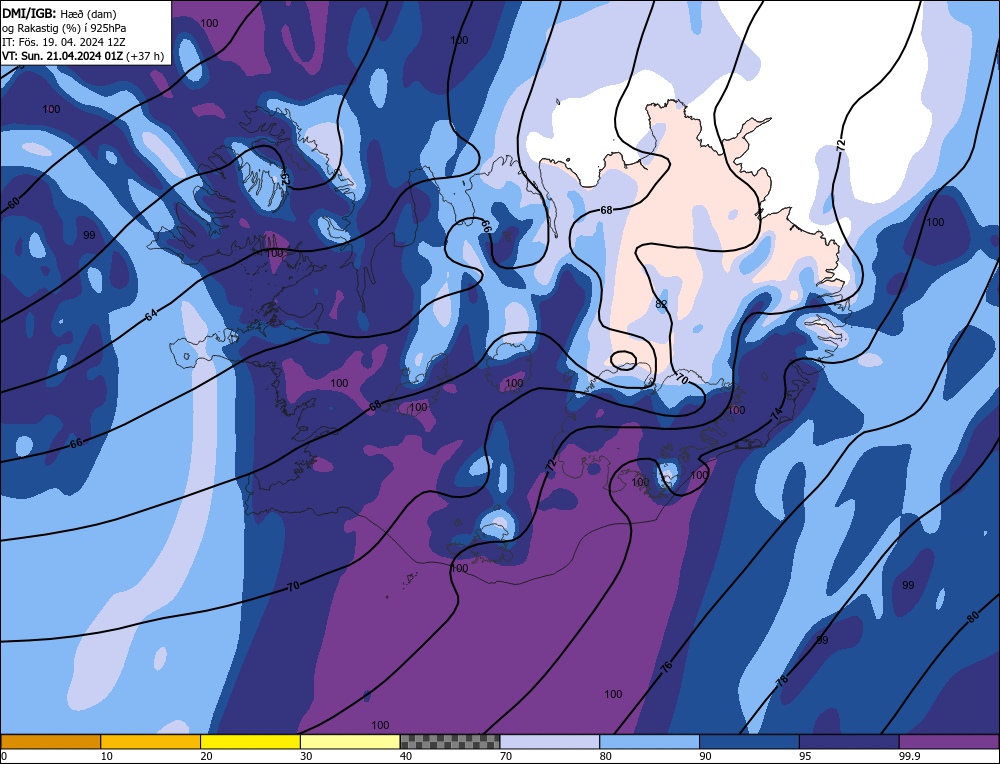Click the '0' legend scale value
The image size is (1000, 764).
4,756
